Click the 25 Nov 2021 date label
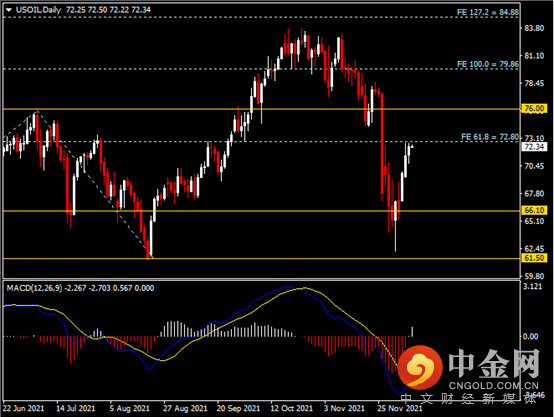Viewport: 554px width, 417px height. pos(400,409)
